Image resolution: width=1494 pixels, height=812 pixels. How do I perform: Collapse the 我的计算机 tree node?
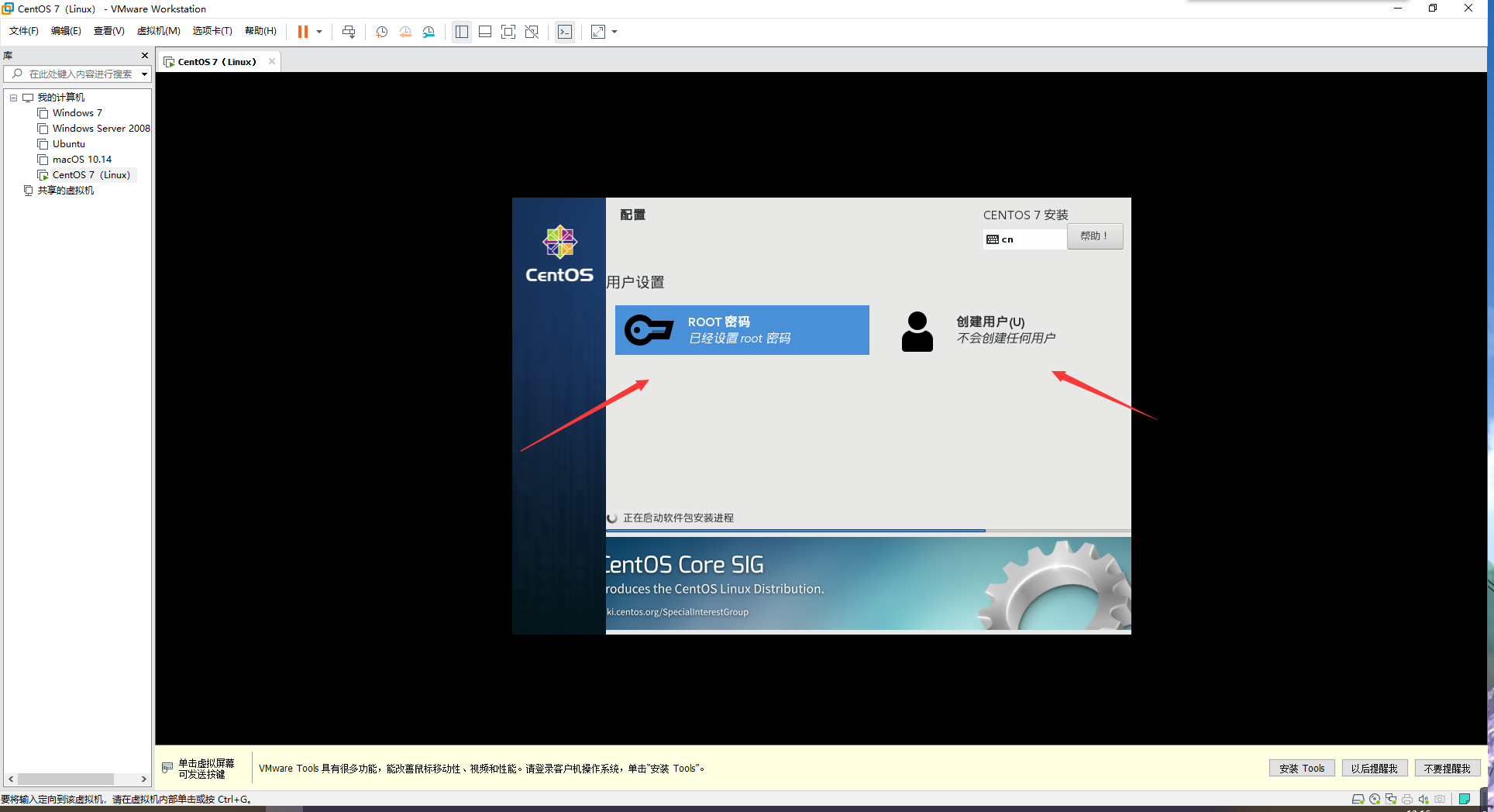pos(13,98)
